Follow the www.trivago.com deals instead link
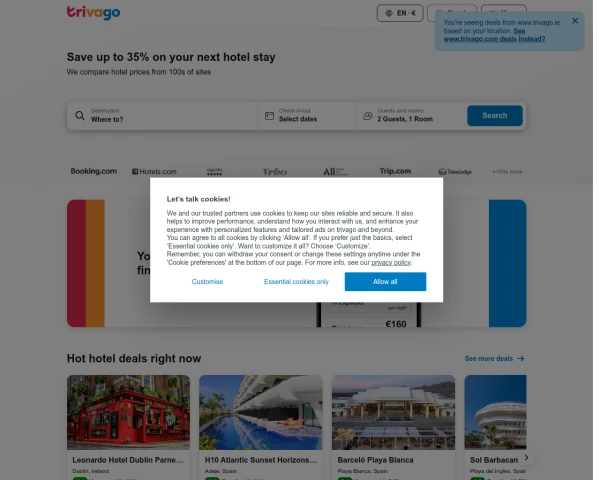This screenshot has width=600, height=480. point(494,35)
